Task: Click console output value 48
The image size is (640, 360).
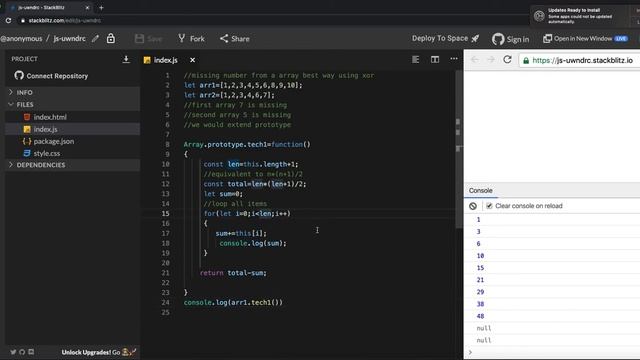Action: click(480, 316)
